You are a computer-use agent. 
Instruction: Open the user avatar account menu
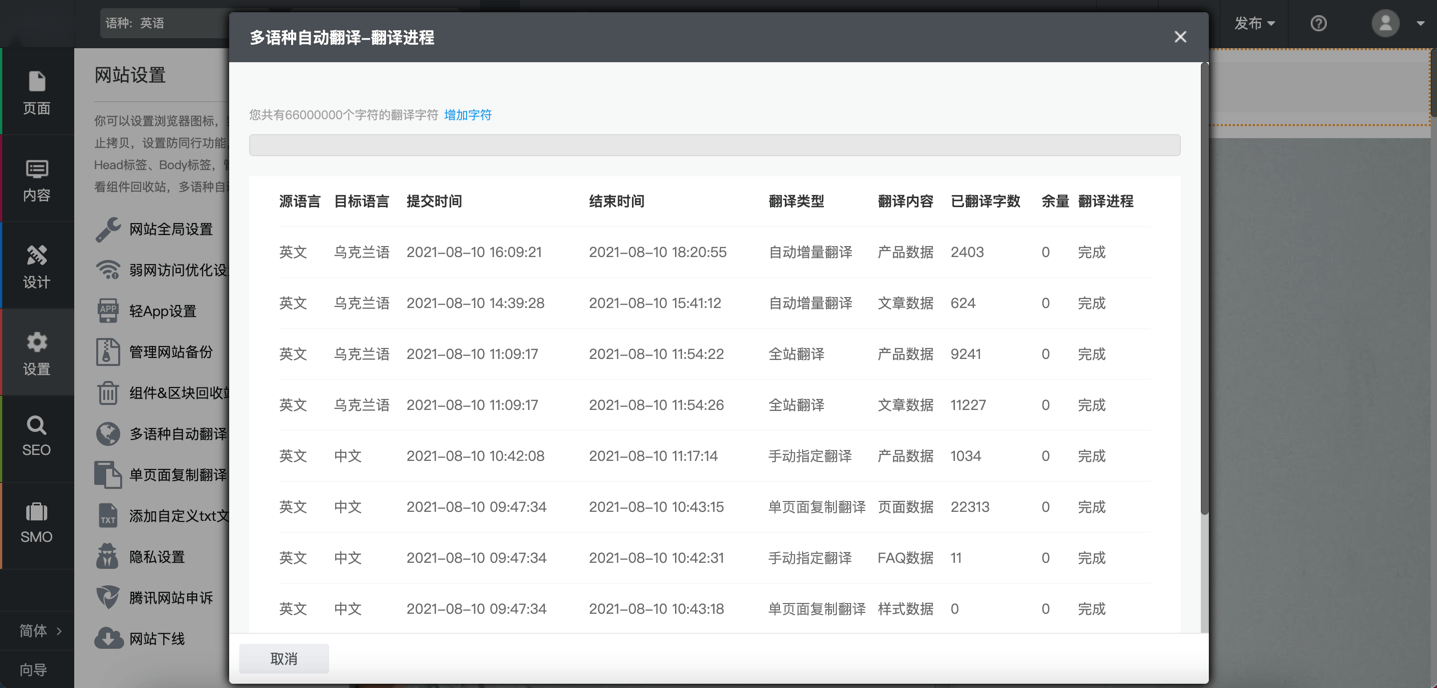[1397, 23]
